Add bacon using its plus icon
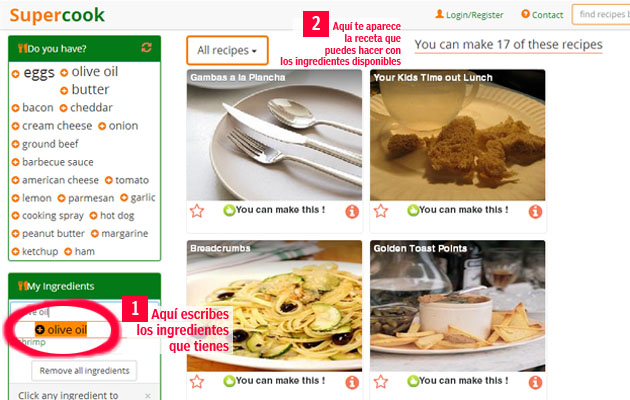Screen dimensions: 630x400 tap(16, 108)
